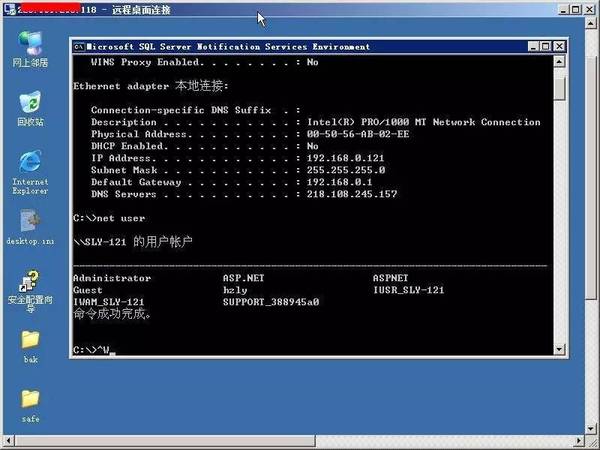Click the ASP.NET account name
This screenshot has width=600, height=450.
(x=243, y=278)
